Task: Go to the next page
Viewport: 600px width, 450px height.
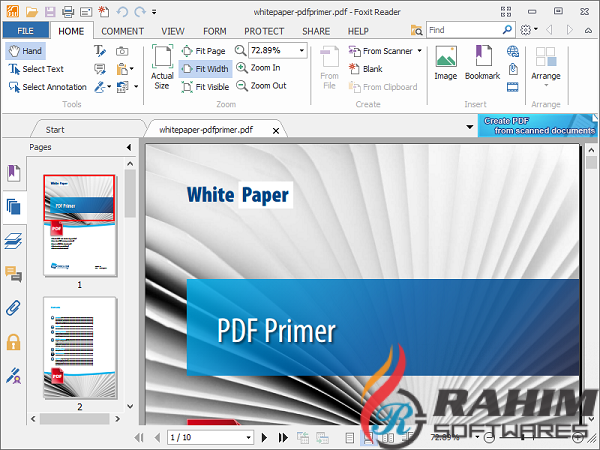Action: click(264, 437)
